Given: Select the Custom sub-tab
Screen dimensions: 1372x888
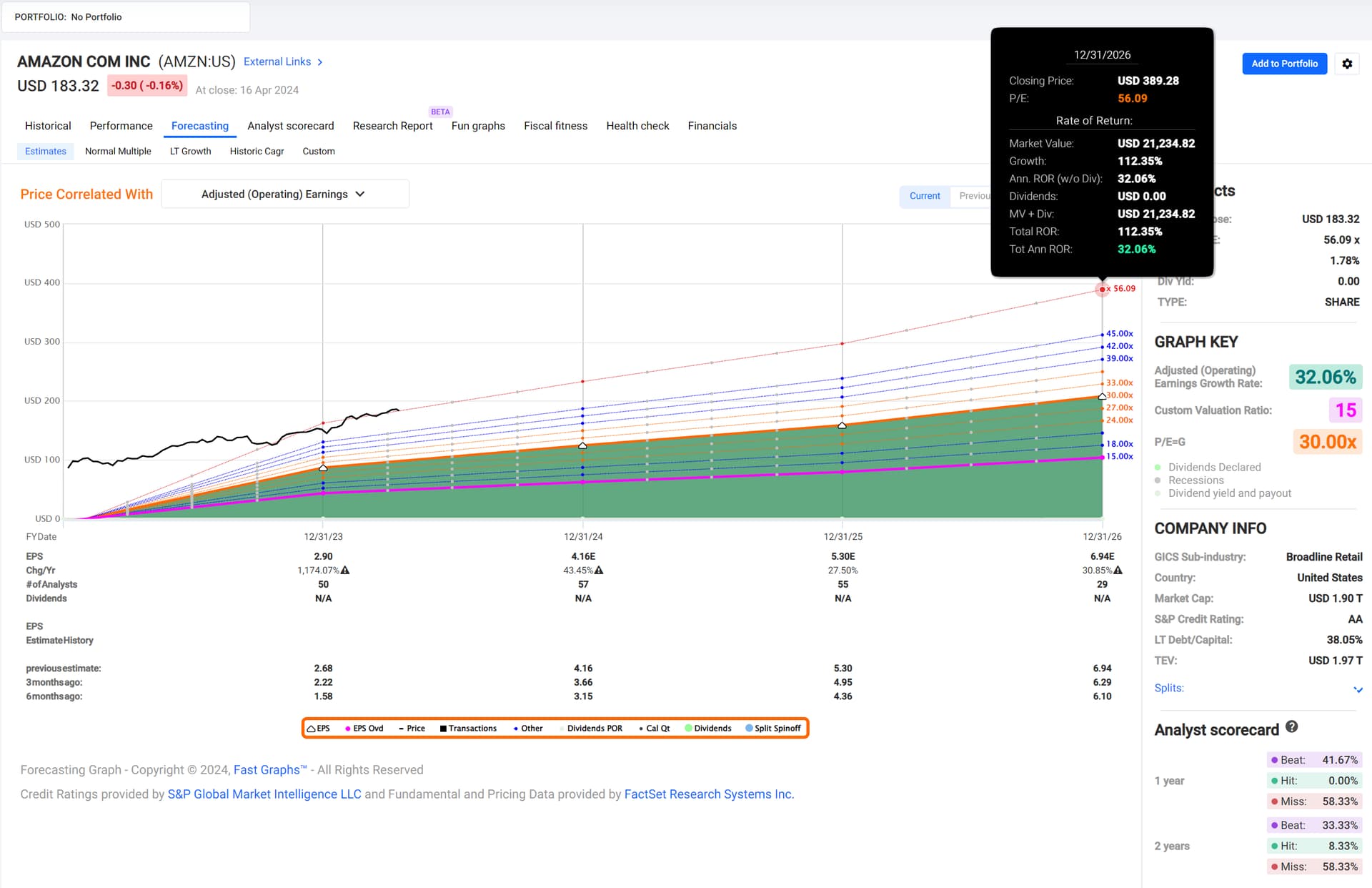Looking at the screenshot, I should (x=319, y=151).
